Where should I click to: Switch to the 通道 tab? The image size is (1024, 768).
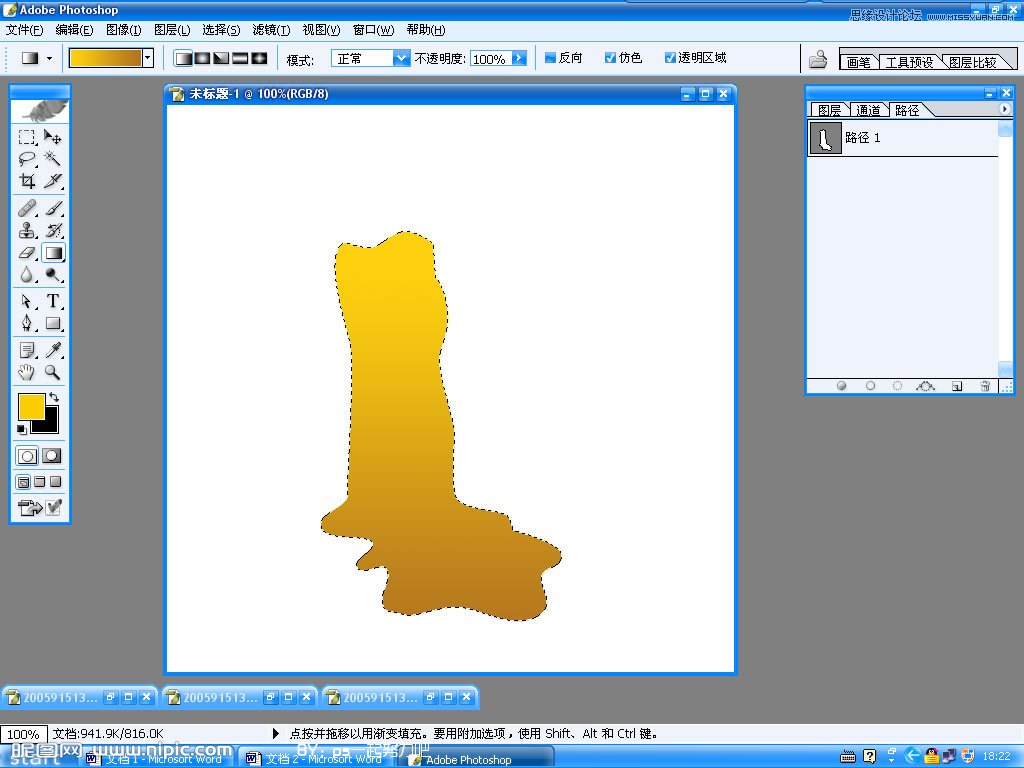click(x=868, y=110)
